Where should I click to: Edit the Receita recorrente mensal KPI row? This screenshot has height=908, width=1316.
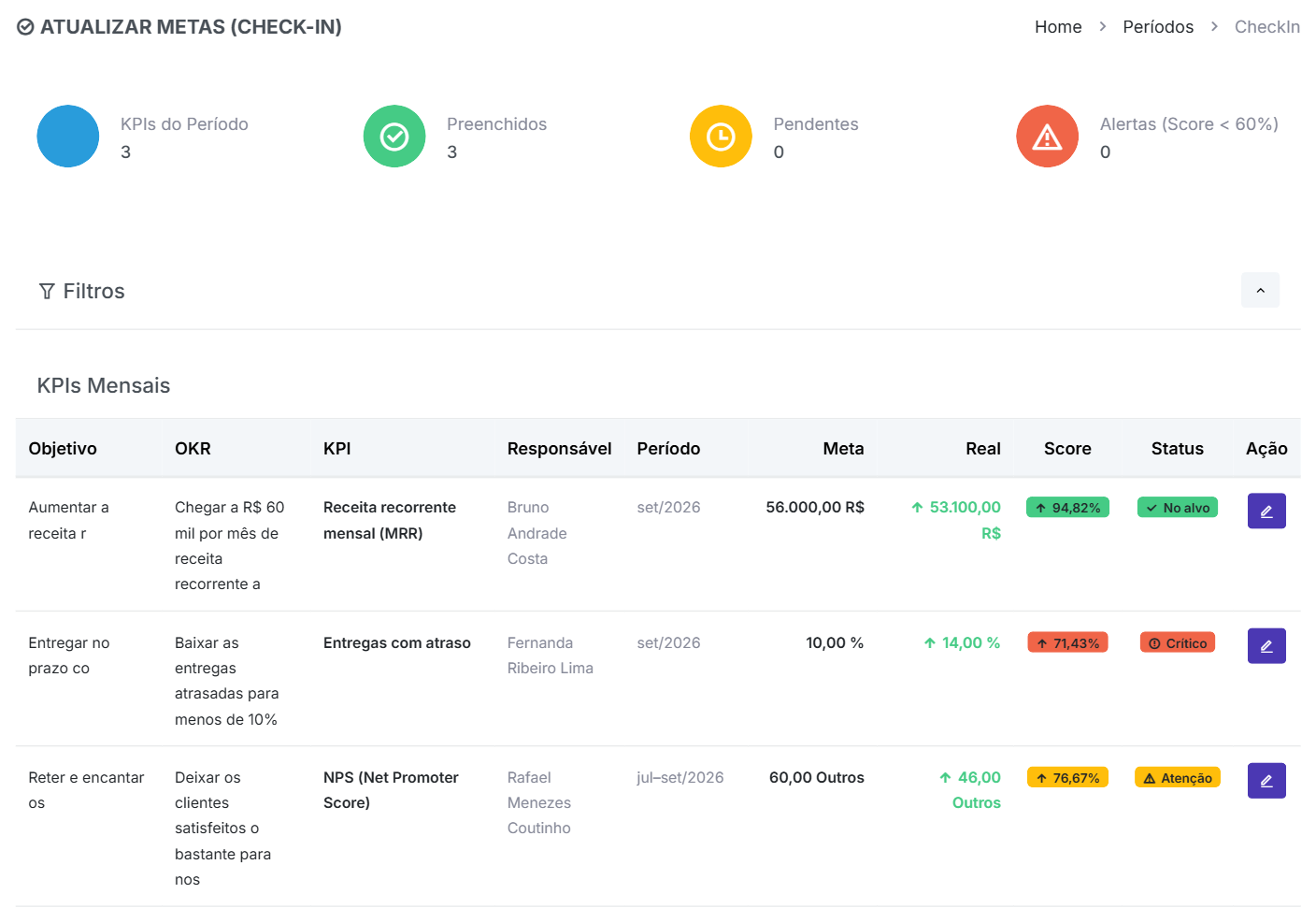pos(1266,511)
